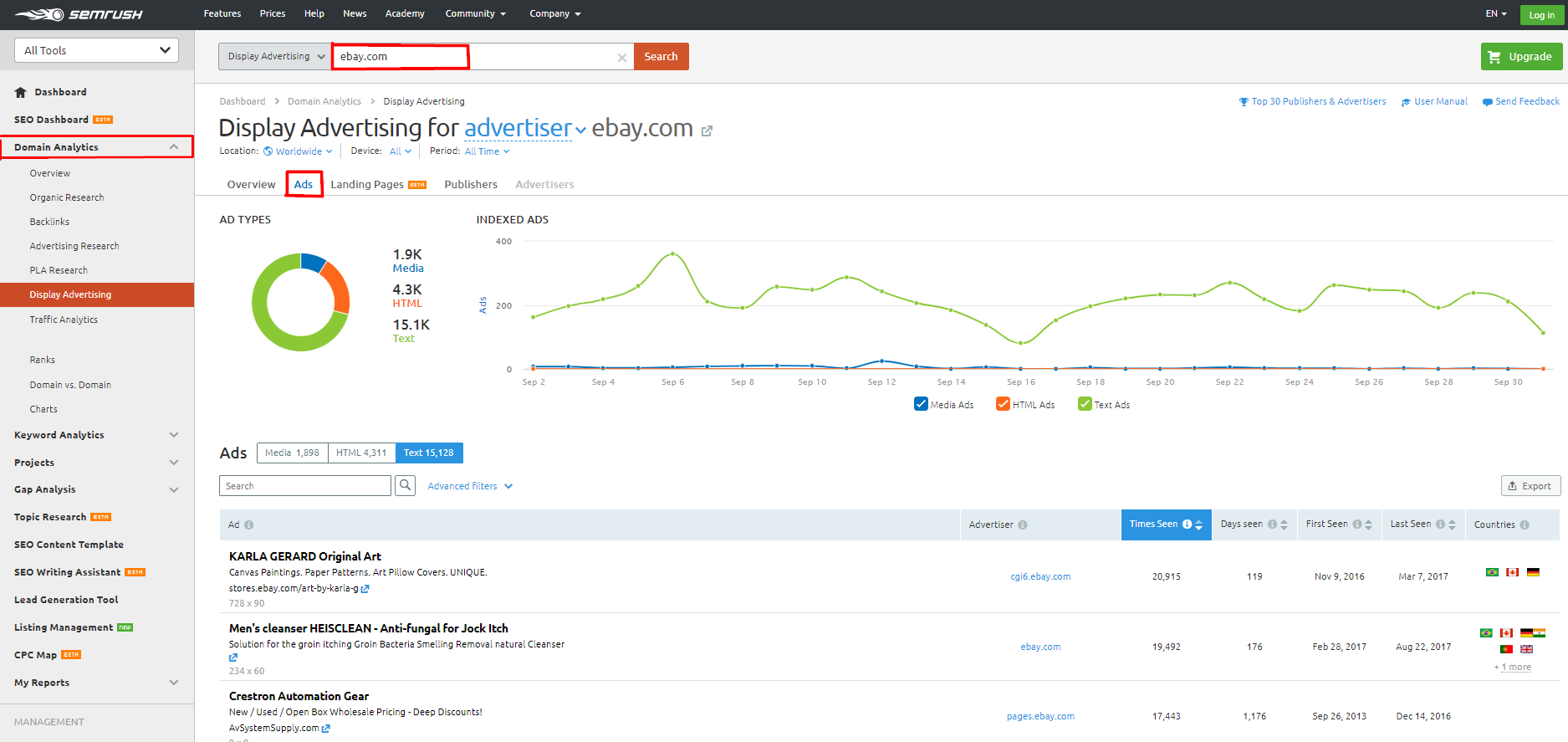
Task: Click the globe icon beside Worldwide
Action: (x=268, y=151)
